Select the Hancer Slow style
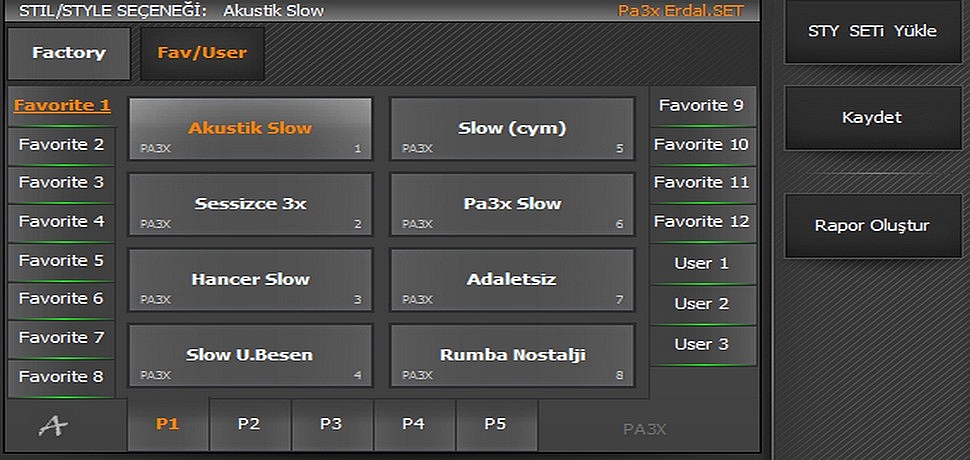This screenshot has height=460, width=970. tap(250, 280)
